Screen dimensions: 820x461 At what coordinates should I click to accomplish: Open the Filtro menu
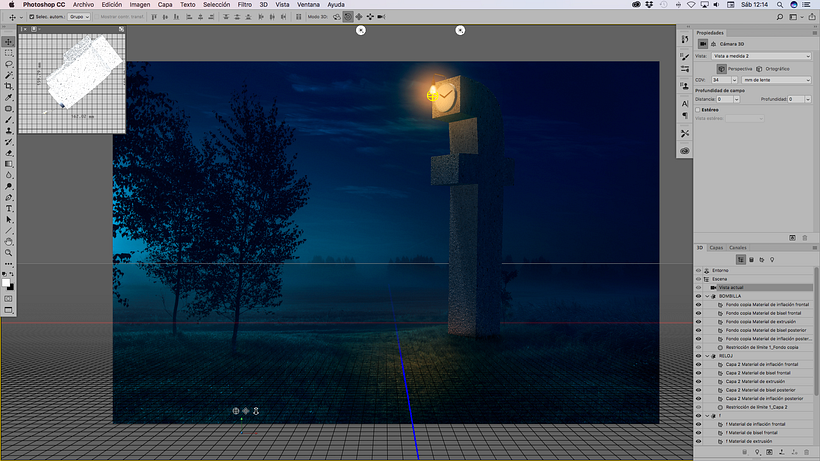[244, 4]
